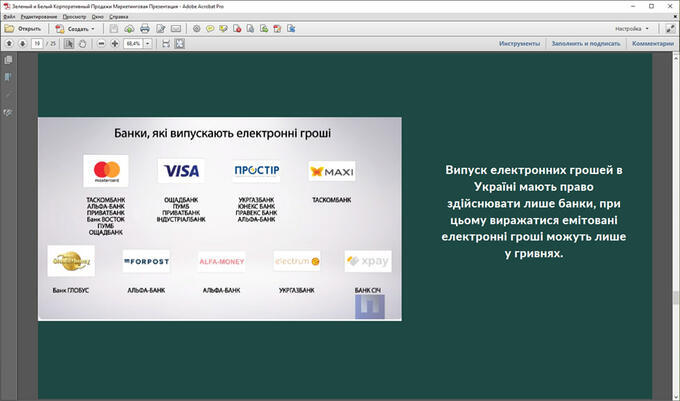Click the Email envelope icon

(176, 29)
